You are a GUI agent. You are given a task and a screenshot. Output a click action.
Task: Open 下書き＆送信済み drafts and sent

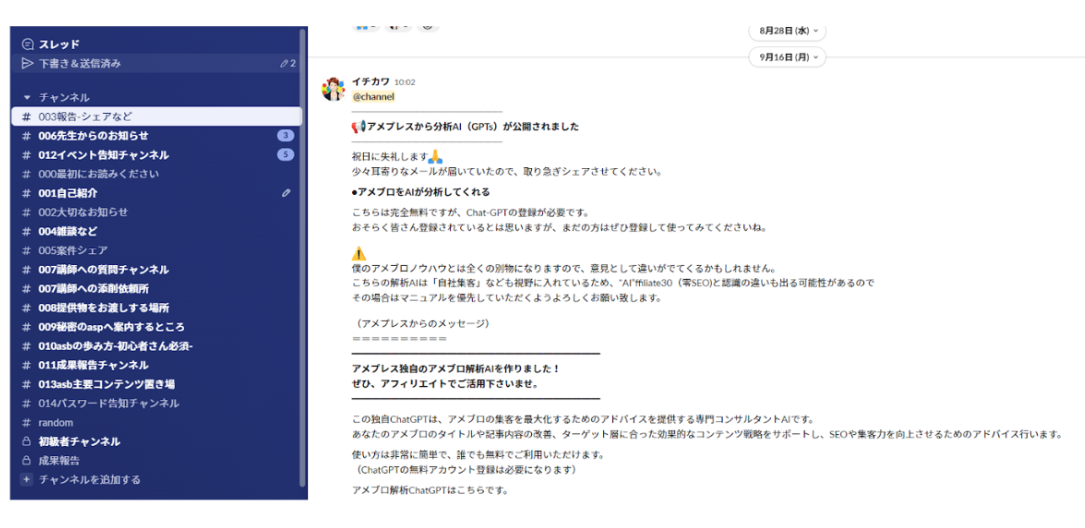click(156, 64)
